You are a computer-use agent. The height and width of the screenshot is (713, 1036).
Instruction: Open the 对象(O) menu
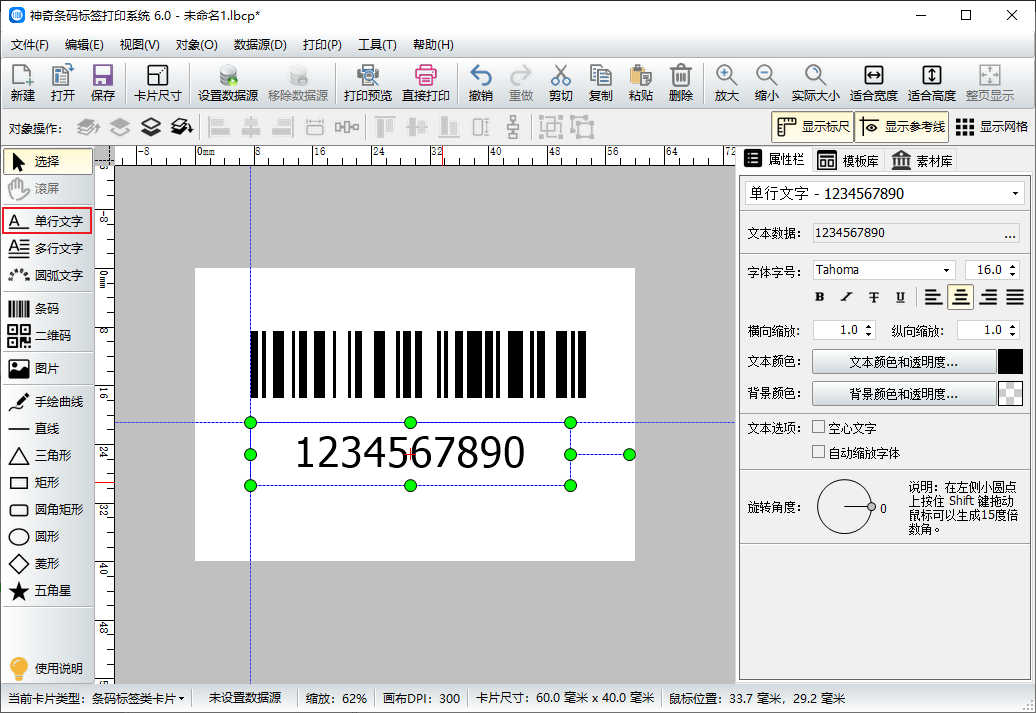click(x=196, y=45)
